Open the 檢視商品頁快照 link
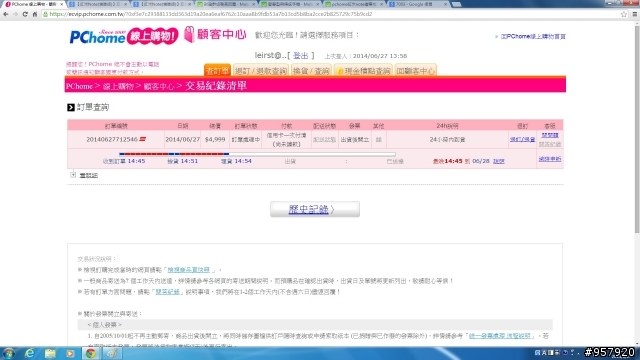Viewport: 640px width, 360px height. click(x=189, y=270)
